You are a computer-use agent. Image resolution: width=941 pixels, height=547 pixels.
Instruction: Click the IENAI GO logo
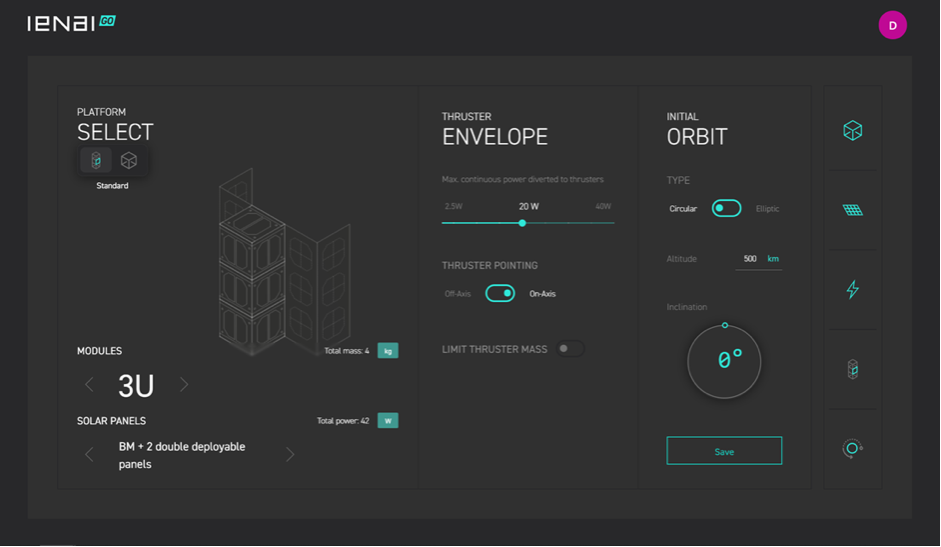(x=71, y=23)
